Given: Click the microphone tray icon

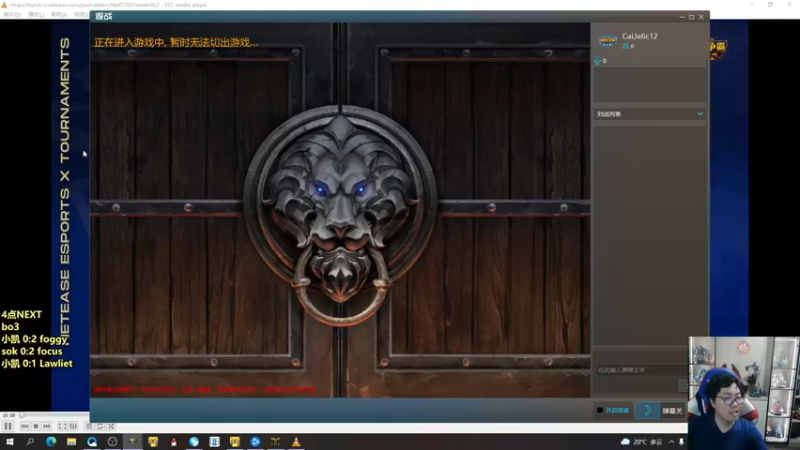Looking at the screenshot, I should [x=682, y=442].
